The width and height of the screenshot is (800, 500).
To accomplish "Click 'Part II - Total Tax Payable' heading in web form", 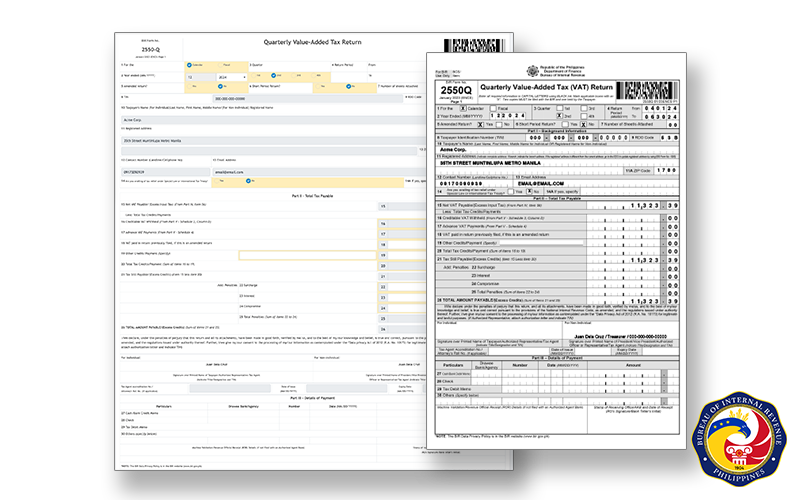I will 312,196.
